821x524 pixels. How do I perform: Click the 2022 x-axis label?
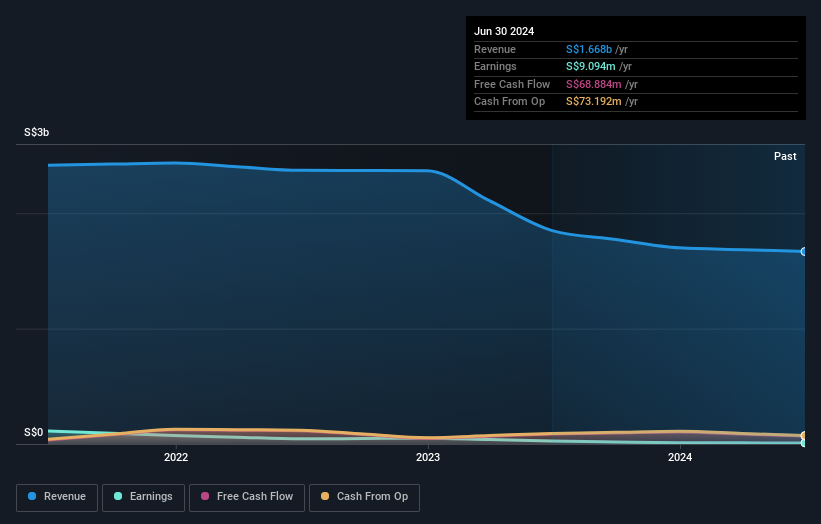point(176,458)
